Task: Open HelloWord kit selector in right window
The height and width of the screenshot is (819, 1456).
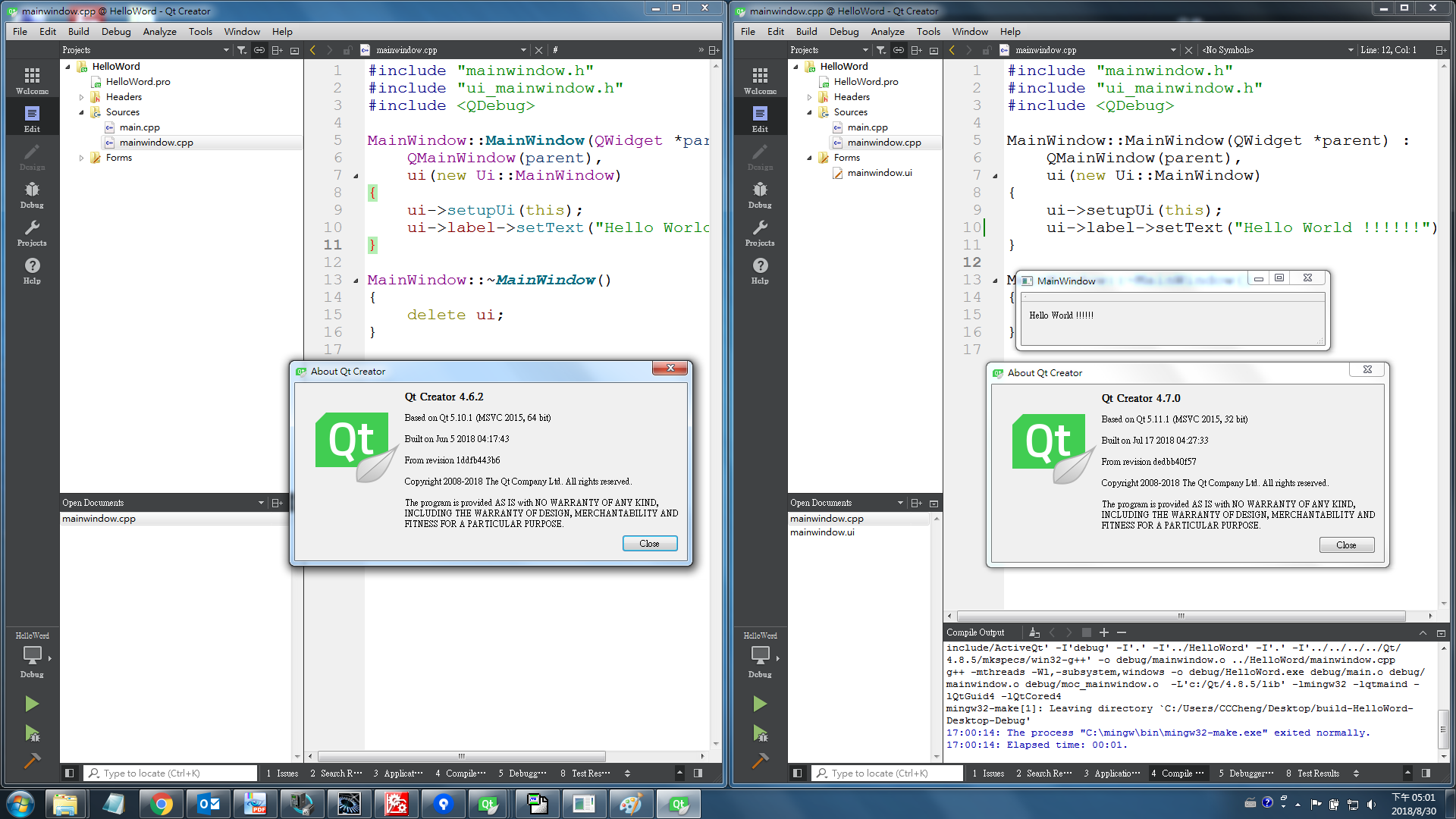Action: click(x=760, y=656)
